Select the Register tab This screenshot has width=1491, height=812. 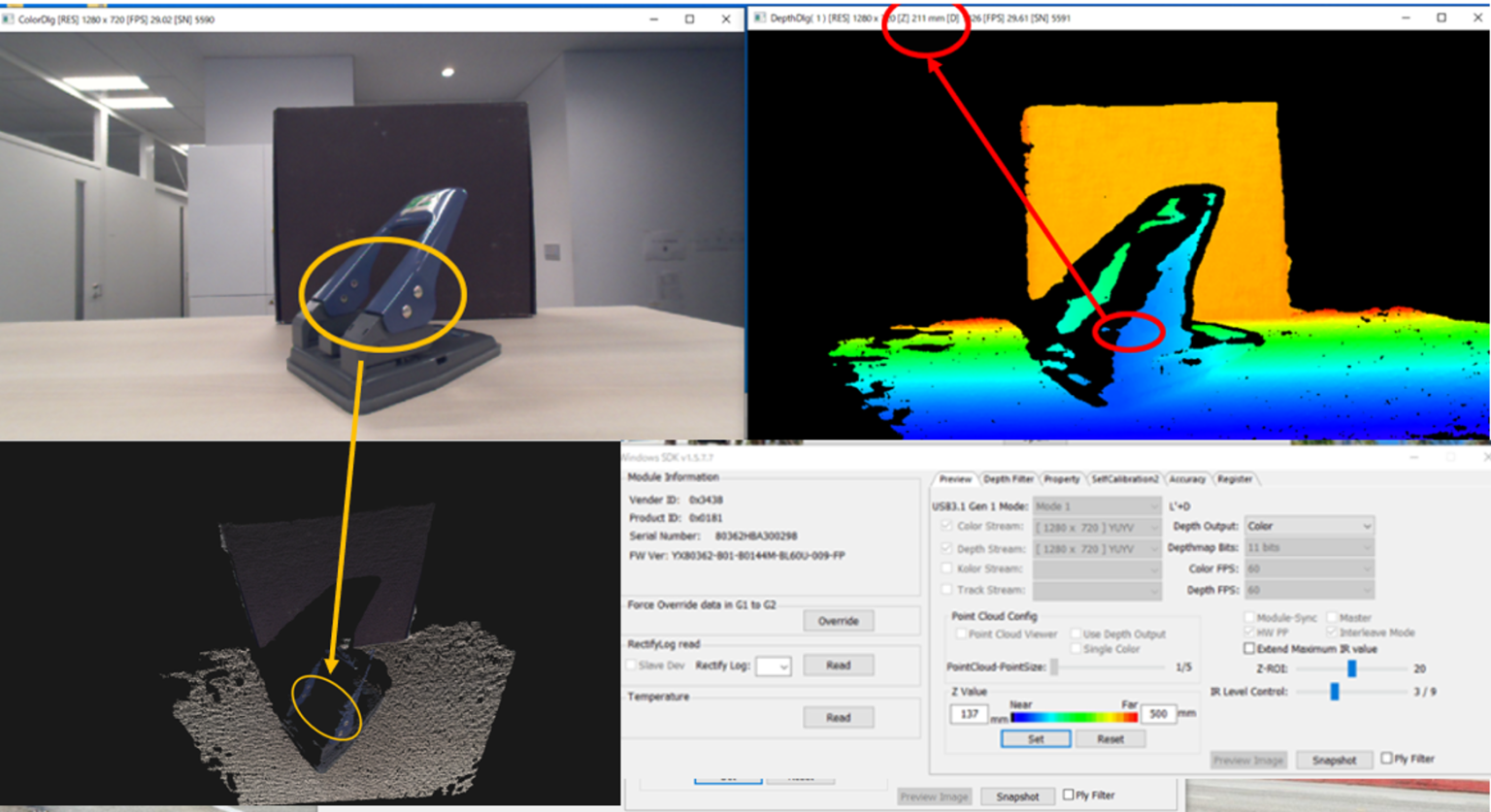click(x=1235, y=478)
